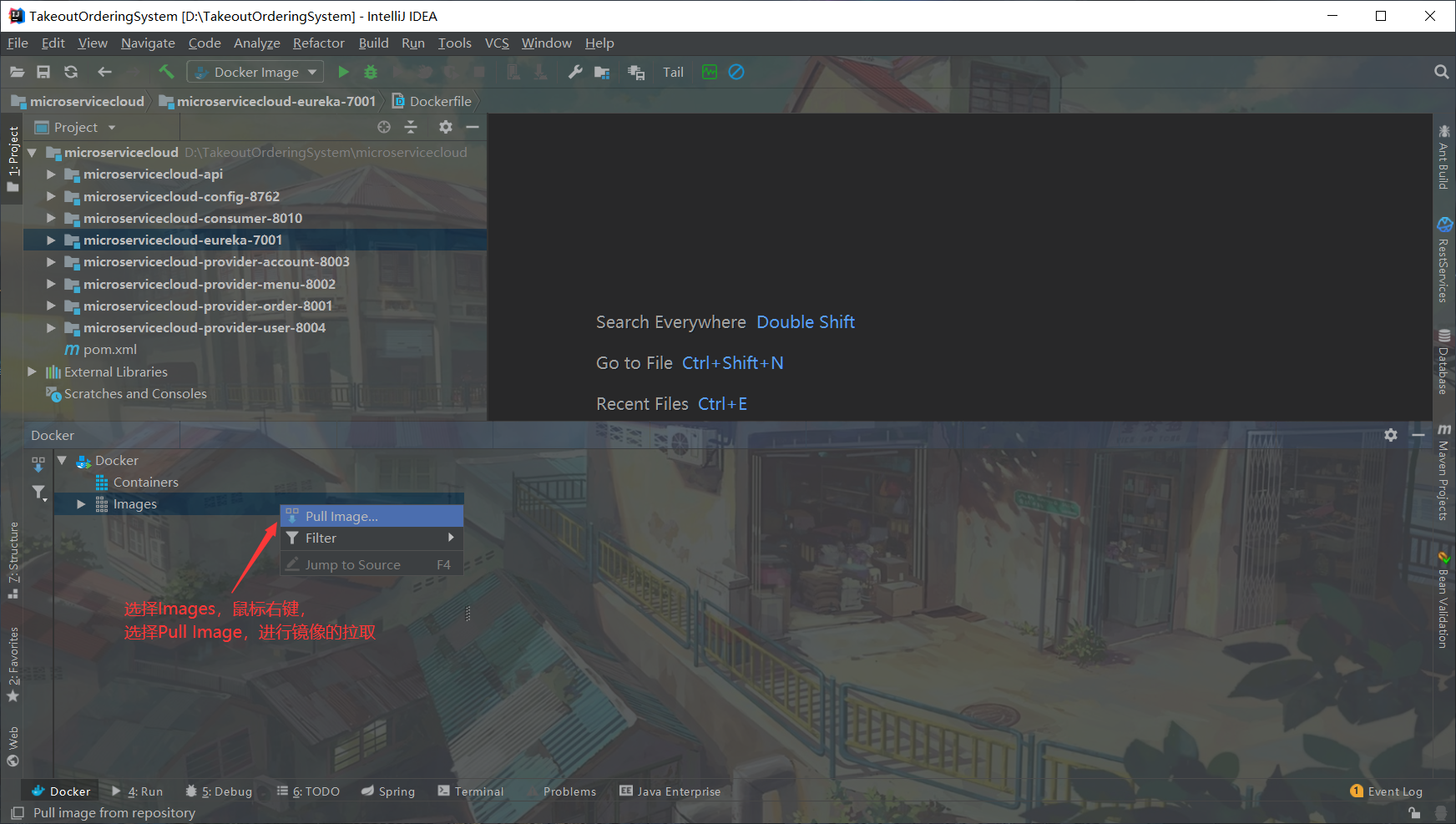Start debugging with the bug icon
This screenshot has width=1456, height=824.
tap(371, 72)
